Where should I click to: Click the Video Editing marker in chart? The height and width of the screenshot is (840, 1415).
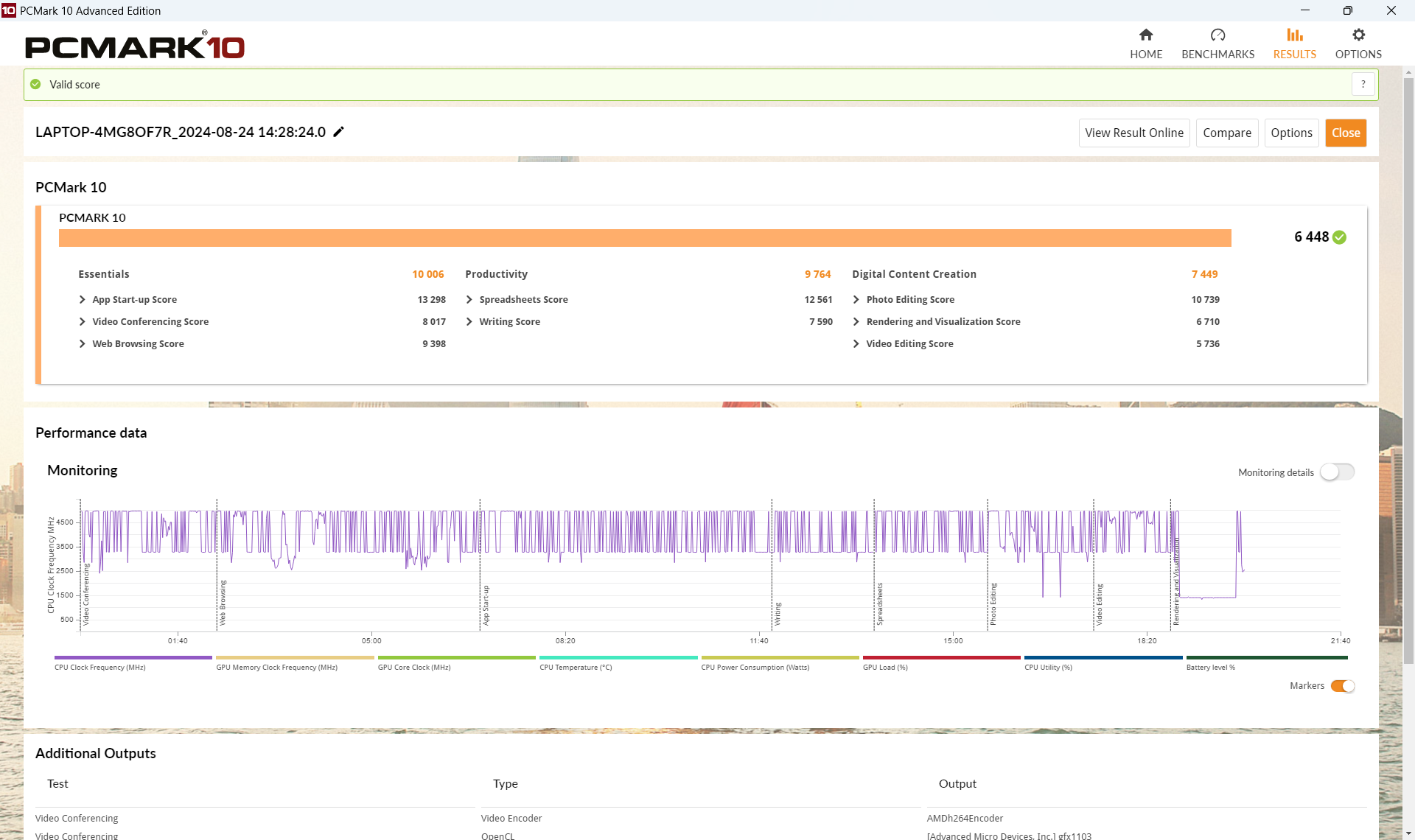click(x=1099, y=605)
